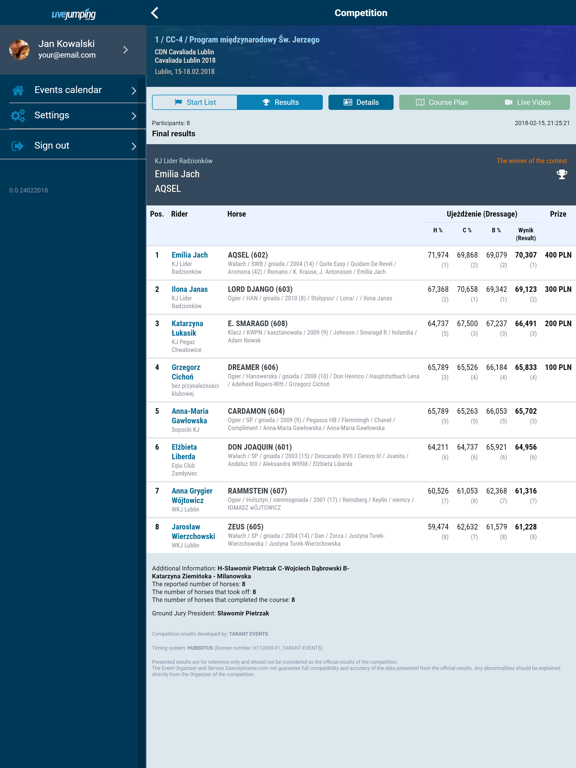Open Events calendar menu item
Viewport: 576px width, 768px height.
[x=73, y=90]
